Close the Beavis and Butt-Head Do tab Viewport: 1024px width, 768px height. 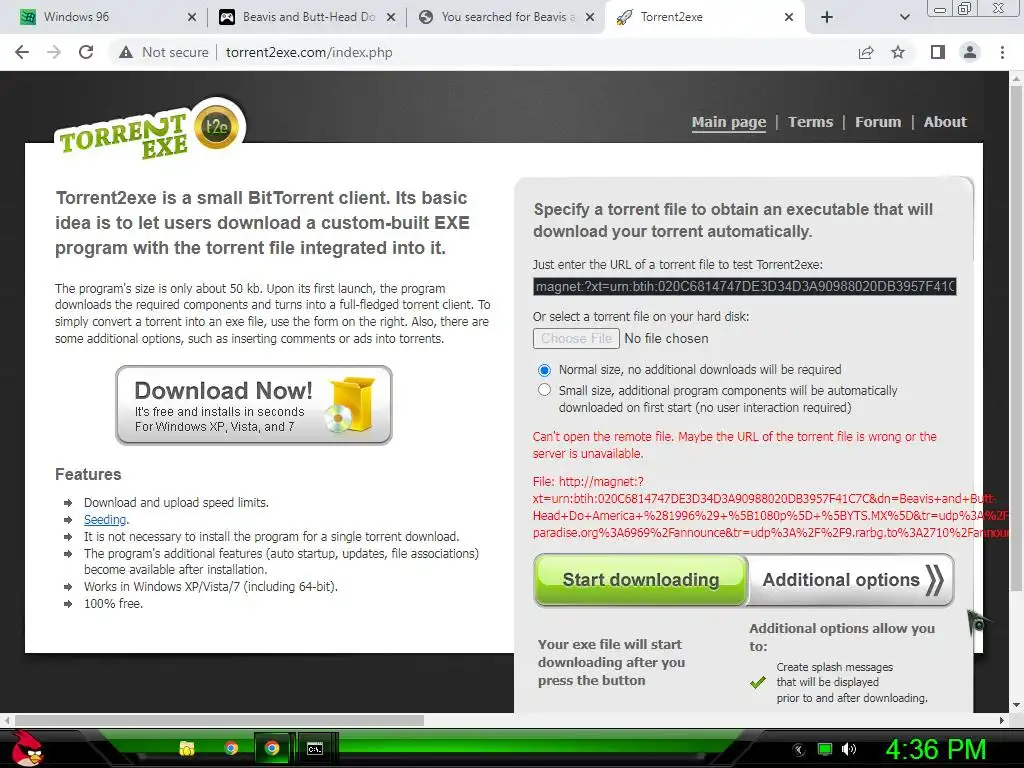(391, 18)
